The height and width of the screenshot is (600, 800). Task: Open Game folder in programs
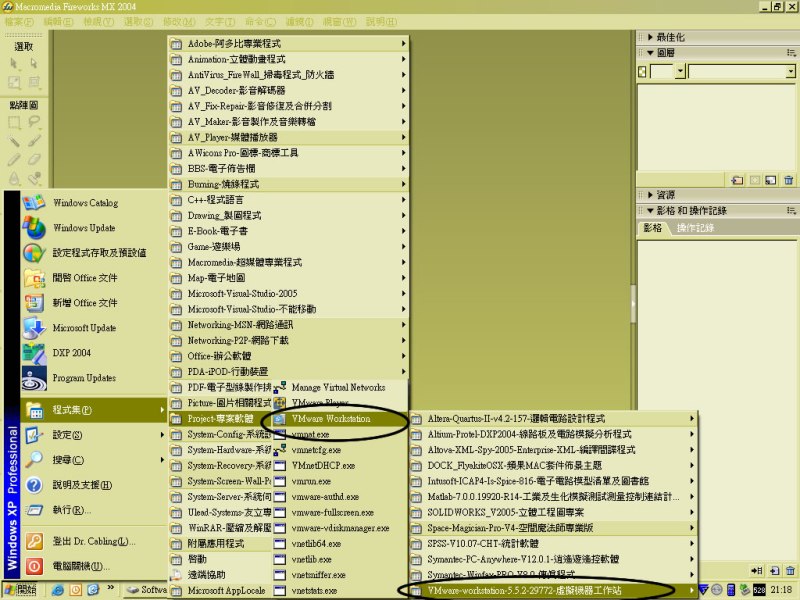288,247
